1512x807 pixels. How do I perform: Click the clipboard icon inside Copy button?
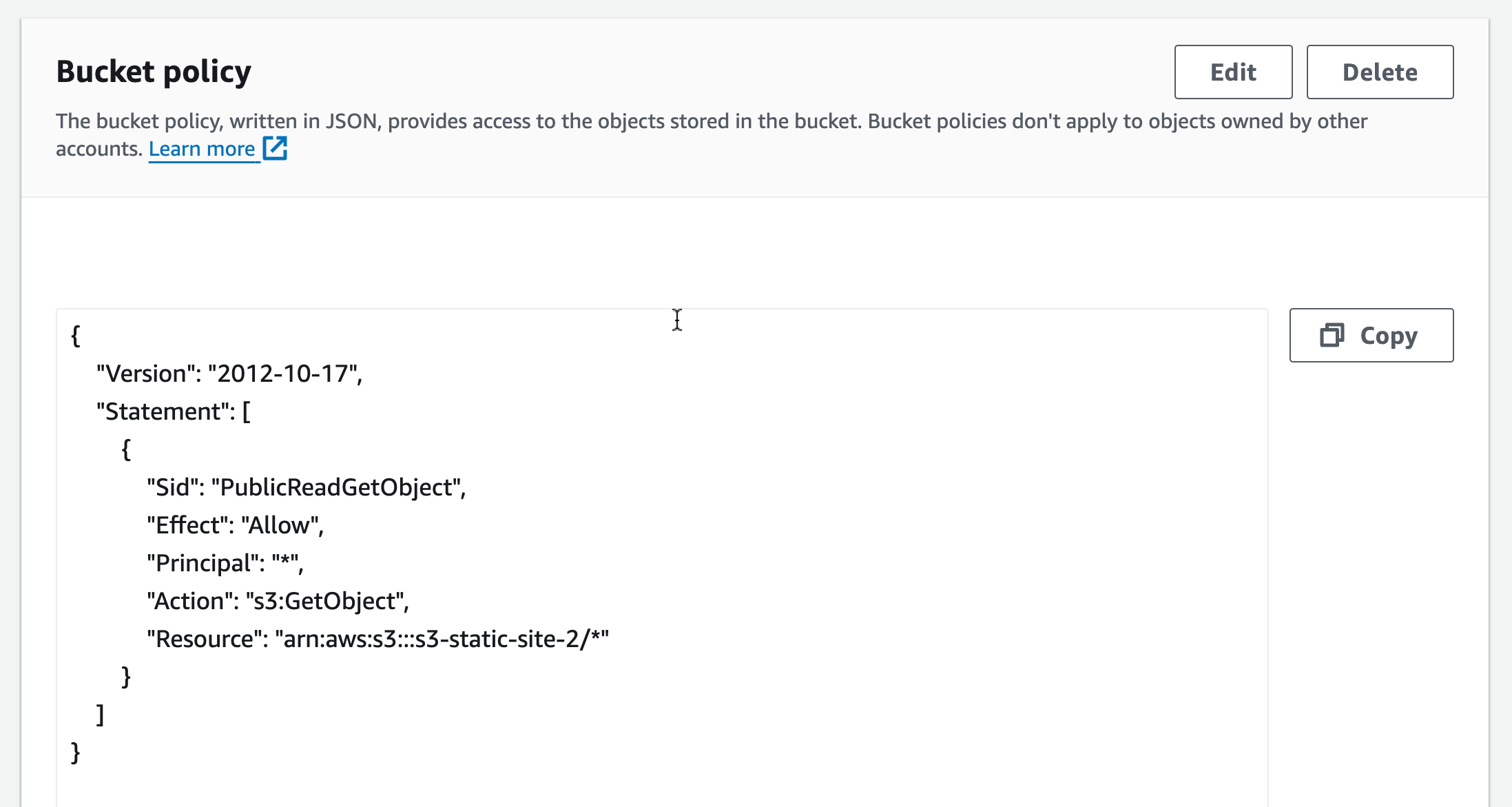coord(1332,336)
